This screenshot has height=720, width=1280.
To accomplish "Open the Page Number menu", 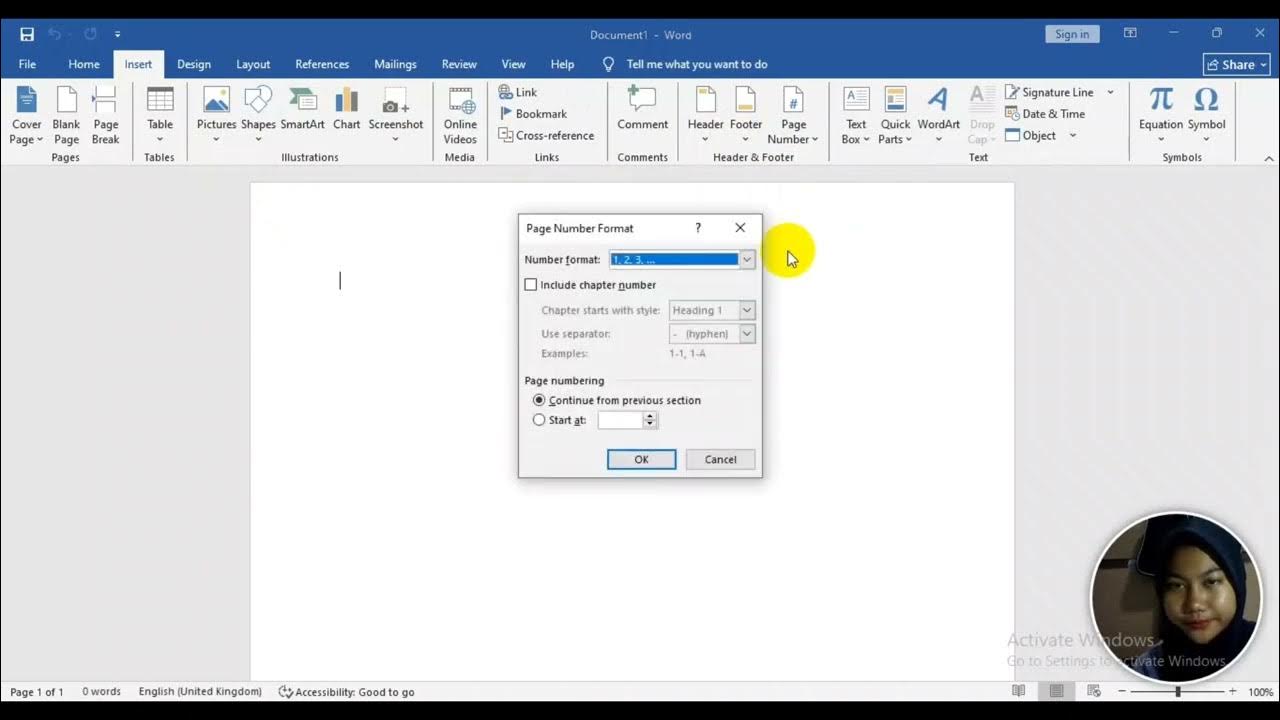I will [793, 116].
